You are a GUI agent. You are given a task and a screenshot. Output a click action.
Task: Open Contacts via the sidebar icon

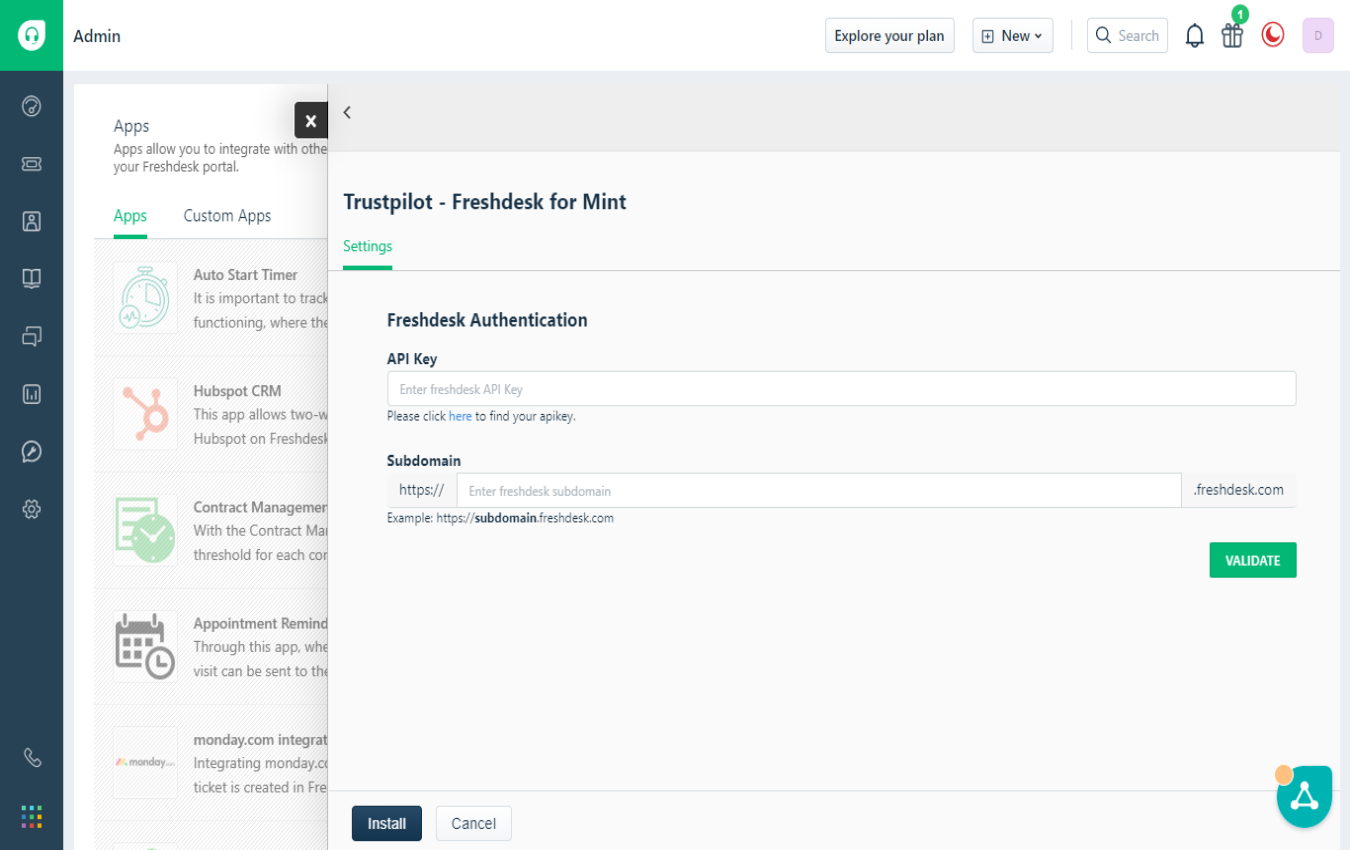pos(31,221)
